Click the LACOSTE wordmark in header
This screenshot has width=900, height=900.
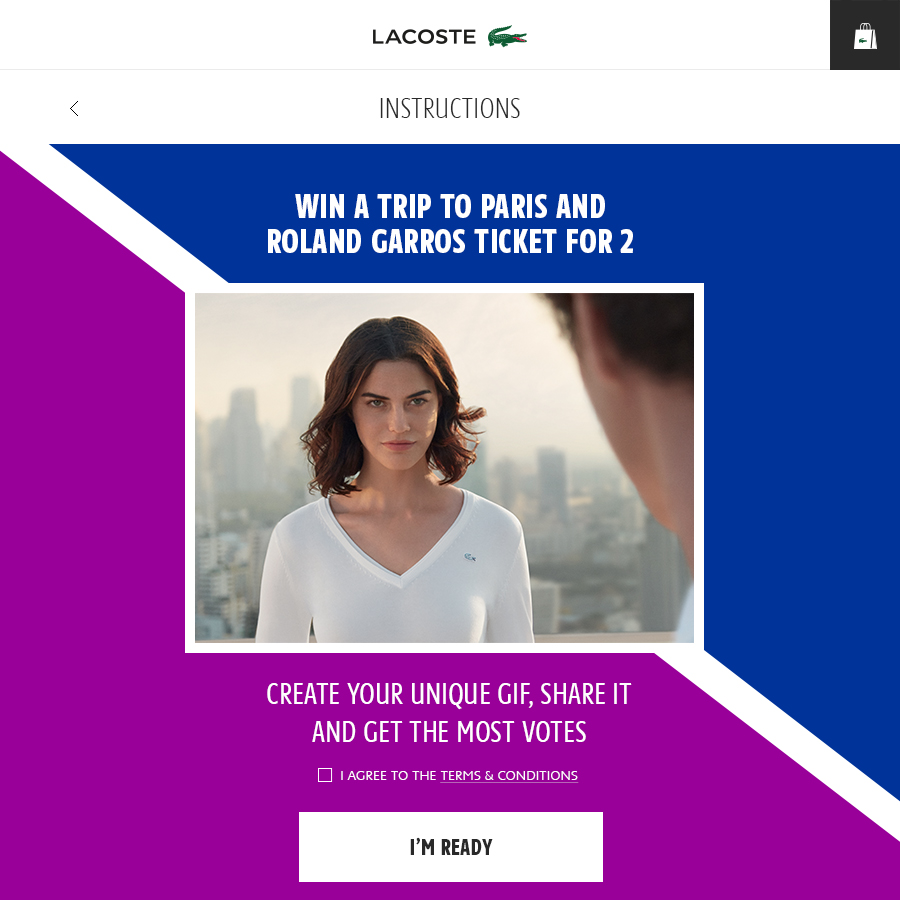tap(424, 37)
